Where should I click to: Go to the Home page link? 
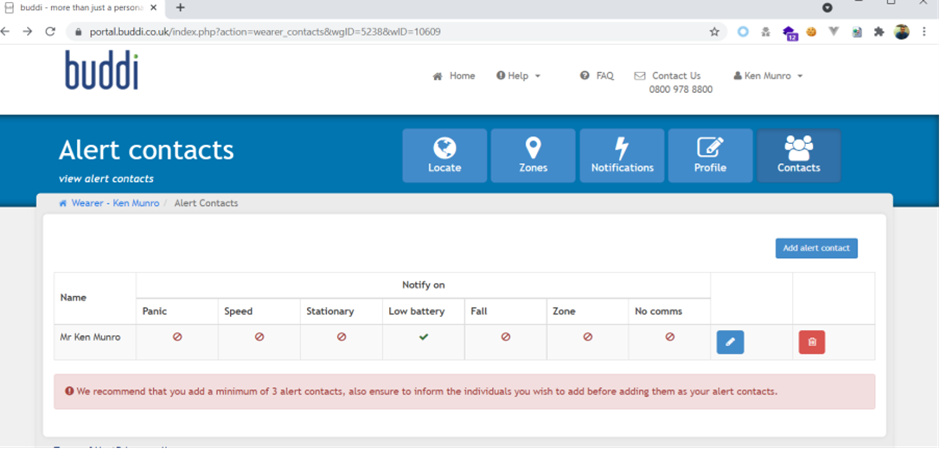[454, 76]
